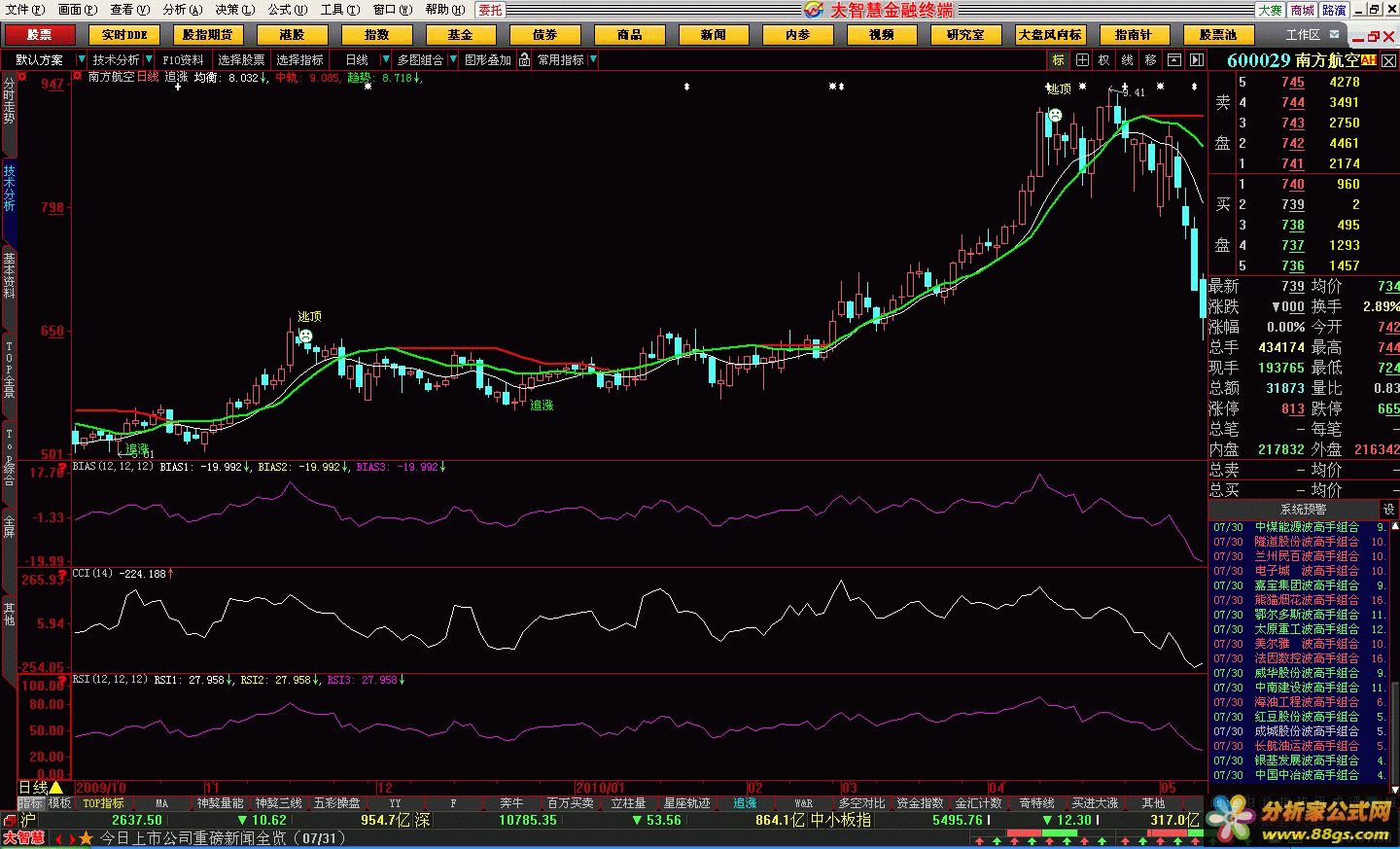Open the 文件(F) menu
The height and width of the screenshot is (849, 1400).
[x=25, y=10]
